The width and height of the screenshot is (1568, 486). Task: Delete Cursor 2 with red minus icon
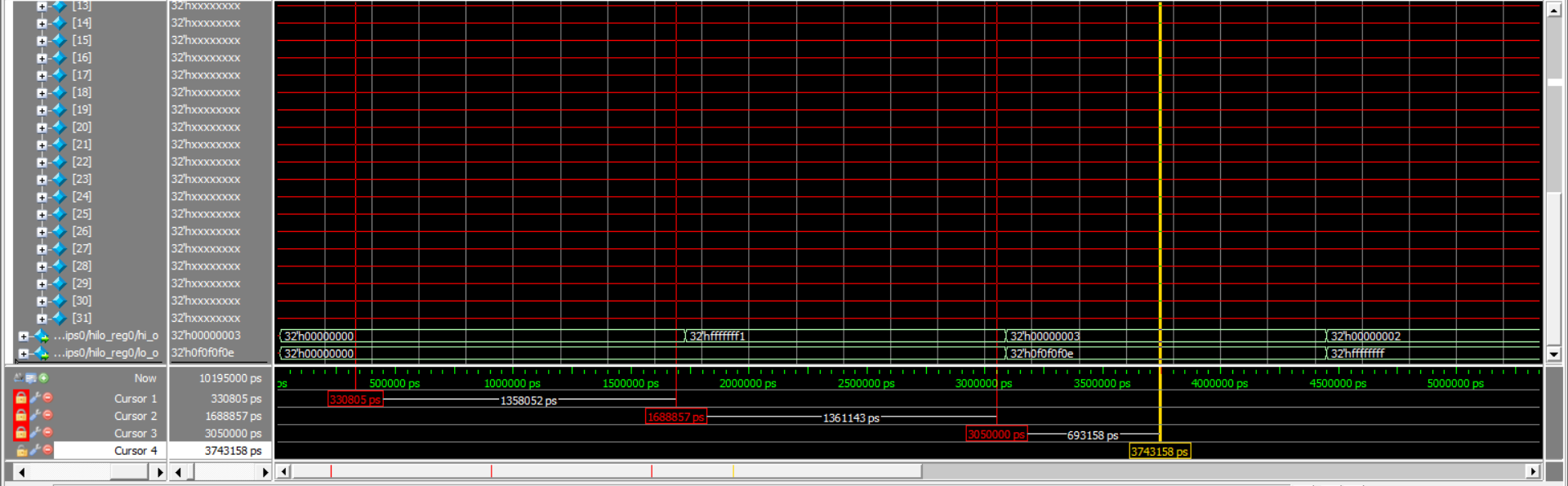pyautogui.click(x=47, y=416)
